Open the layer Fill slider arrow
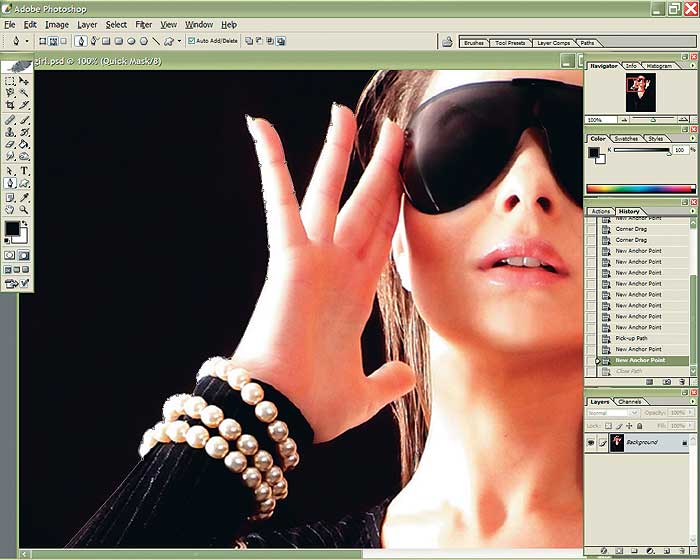 (x=691, y=426)
